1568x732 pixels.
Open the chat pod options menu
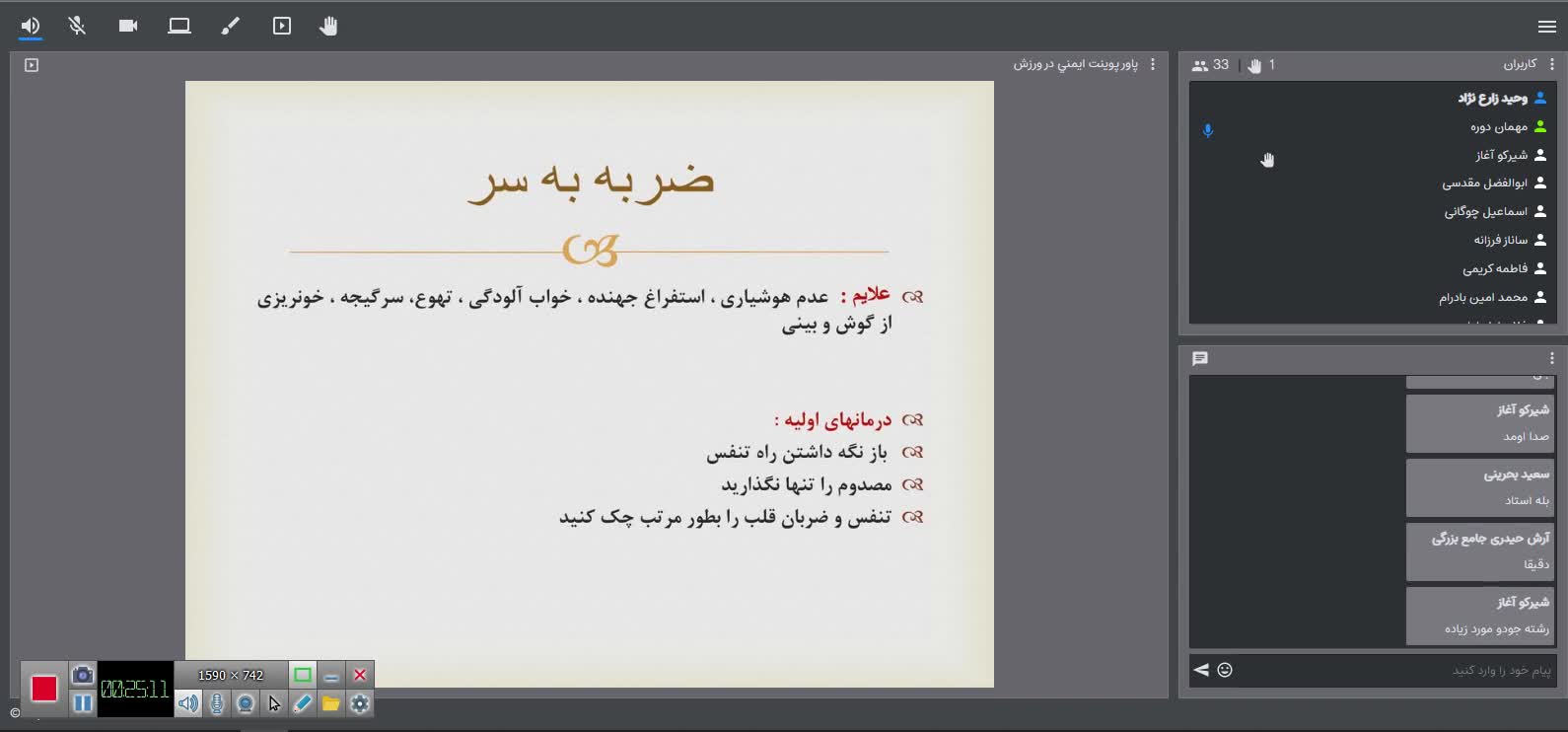click(1552, 358)
